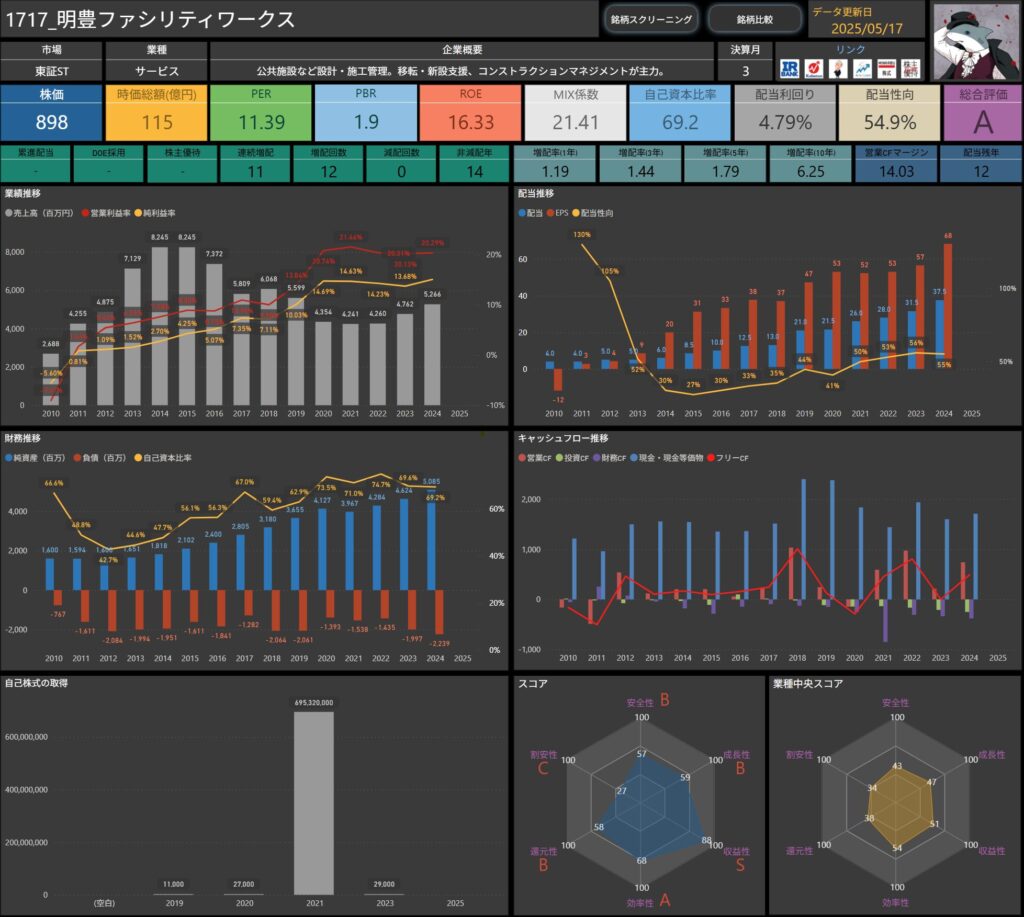Select the 売上高（百万円） legend marker
The image size is (1024, 917).
[x=8, y=213]
